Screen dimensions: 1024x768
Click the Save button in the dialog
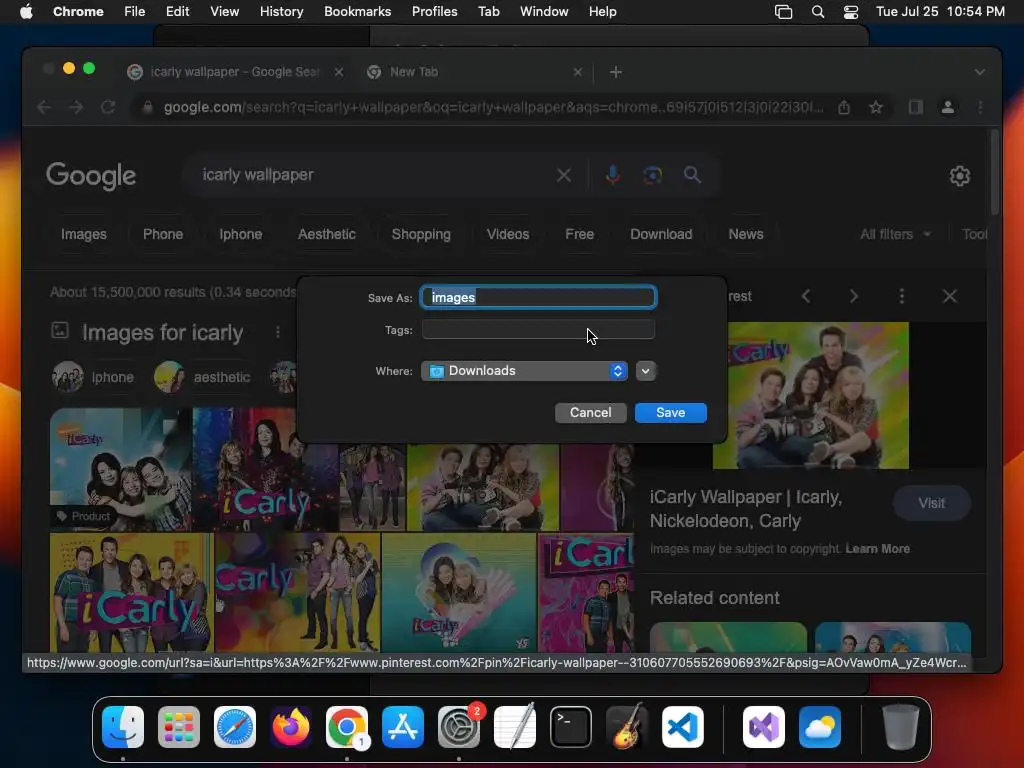click(670, 413)
